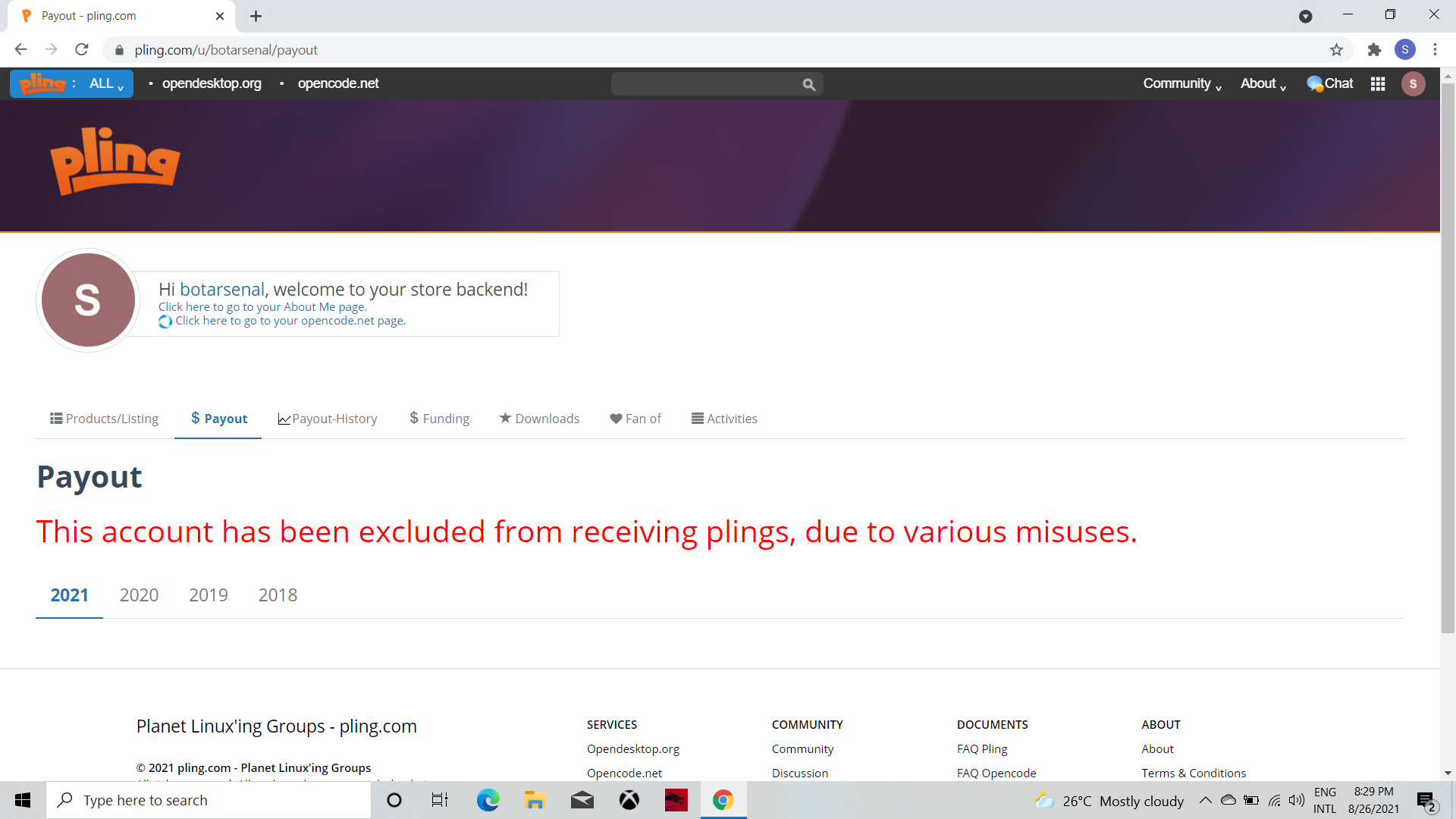Open Chrome profile S icon

pos(1405,50)
